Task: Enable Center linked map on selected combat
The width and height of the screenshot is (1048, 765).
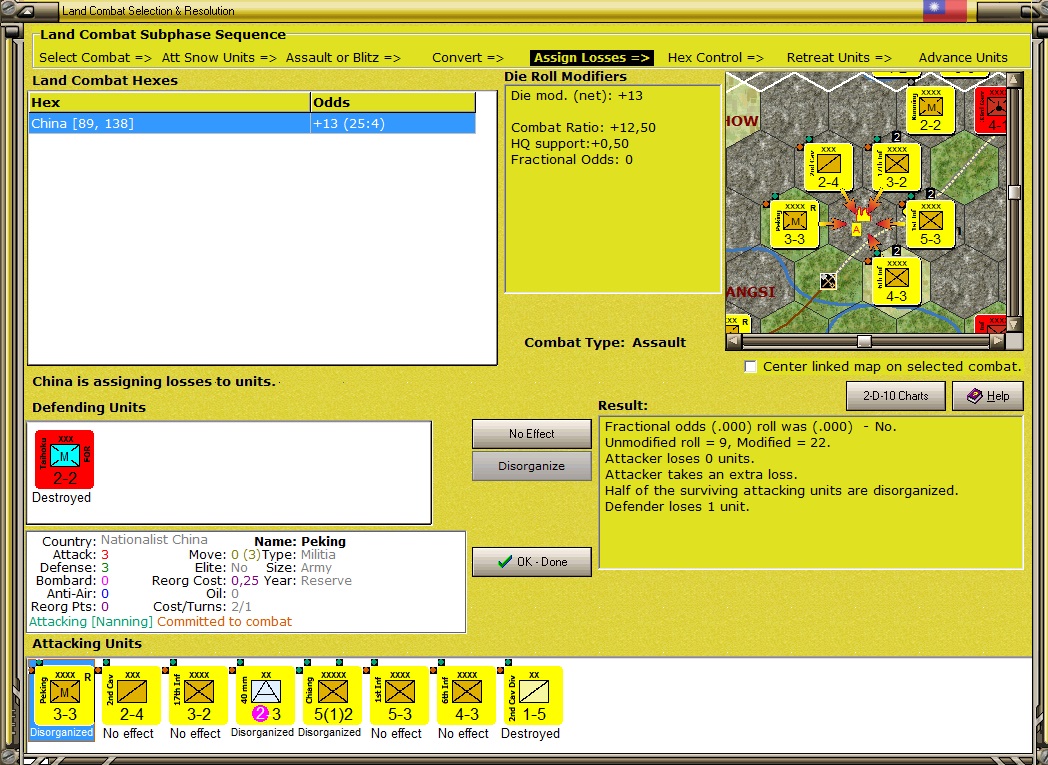Action: tap(751, 367)
